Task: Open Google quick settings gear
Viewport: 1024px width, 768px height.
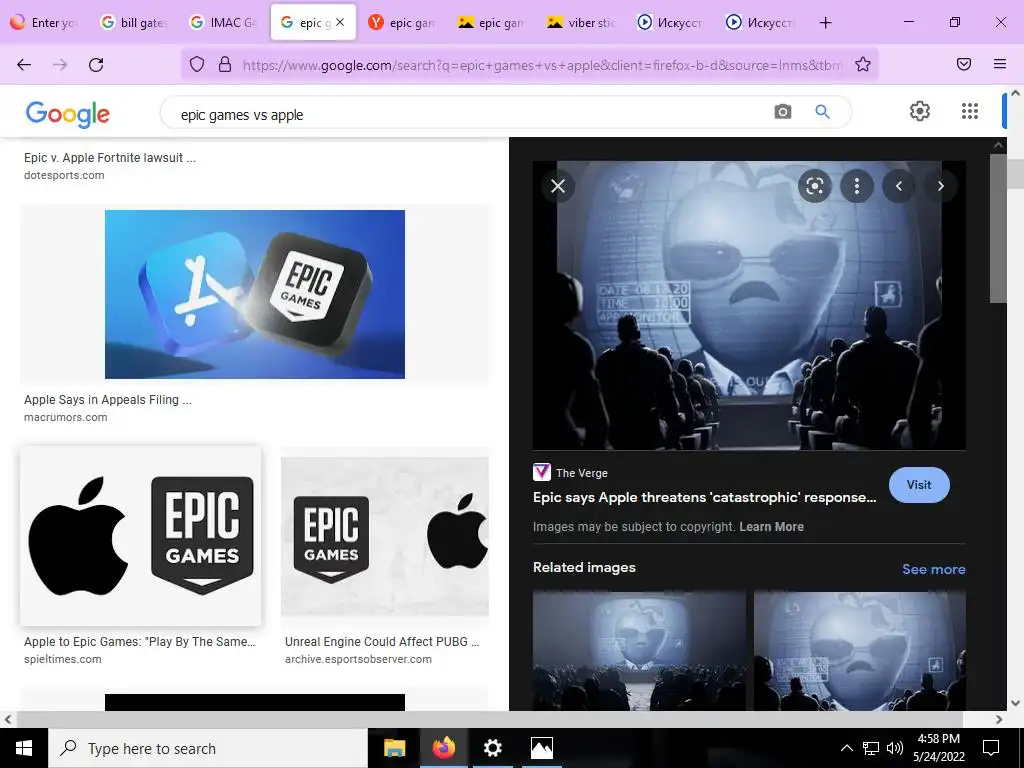Action: [x=920, y=111]
